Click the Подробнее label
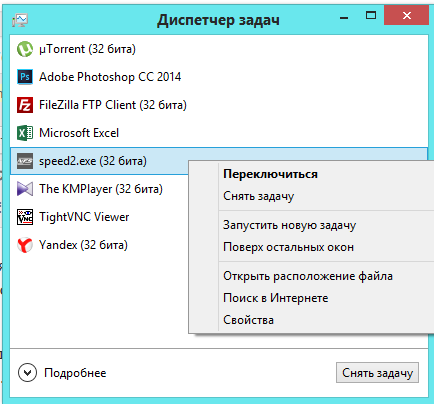This screenshot has width=434, height=404. (75, 373)
